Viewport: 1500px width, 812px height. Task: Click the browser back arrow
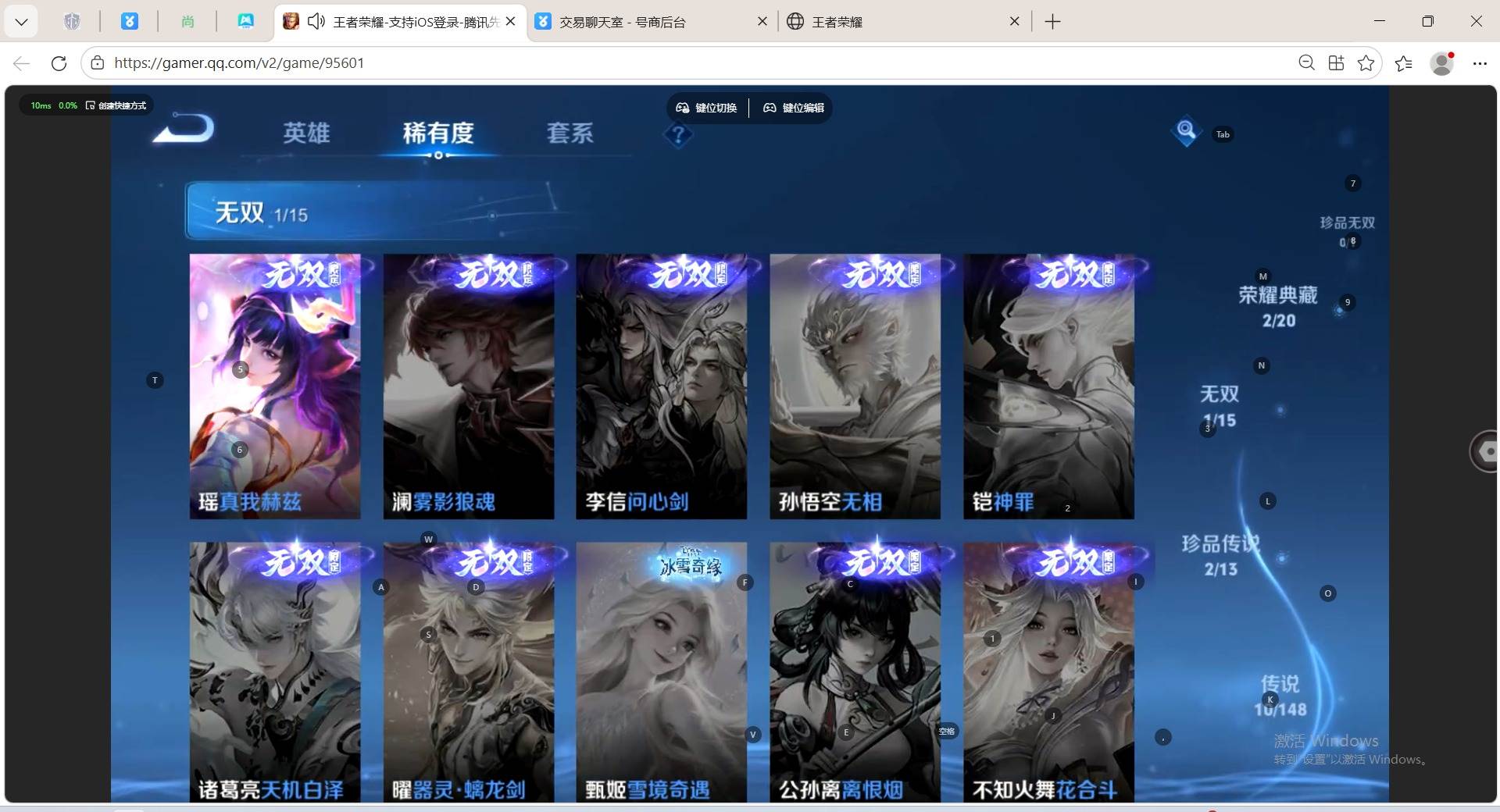click(x=21, y=63)
